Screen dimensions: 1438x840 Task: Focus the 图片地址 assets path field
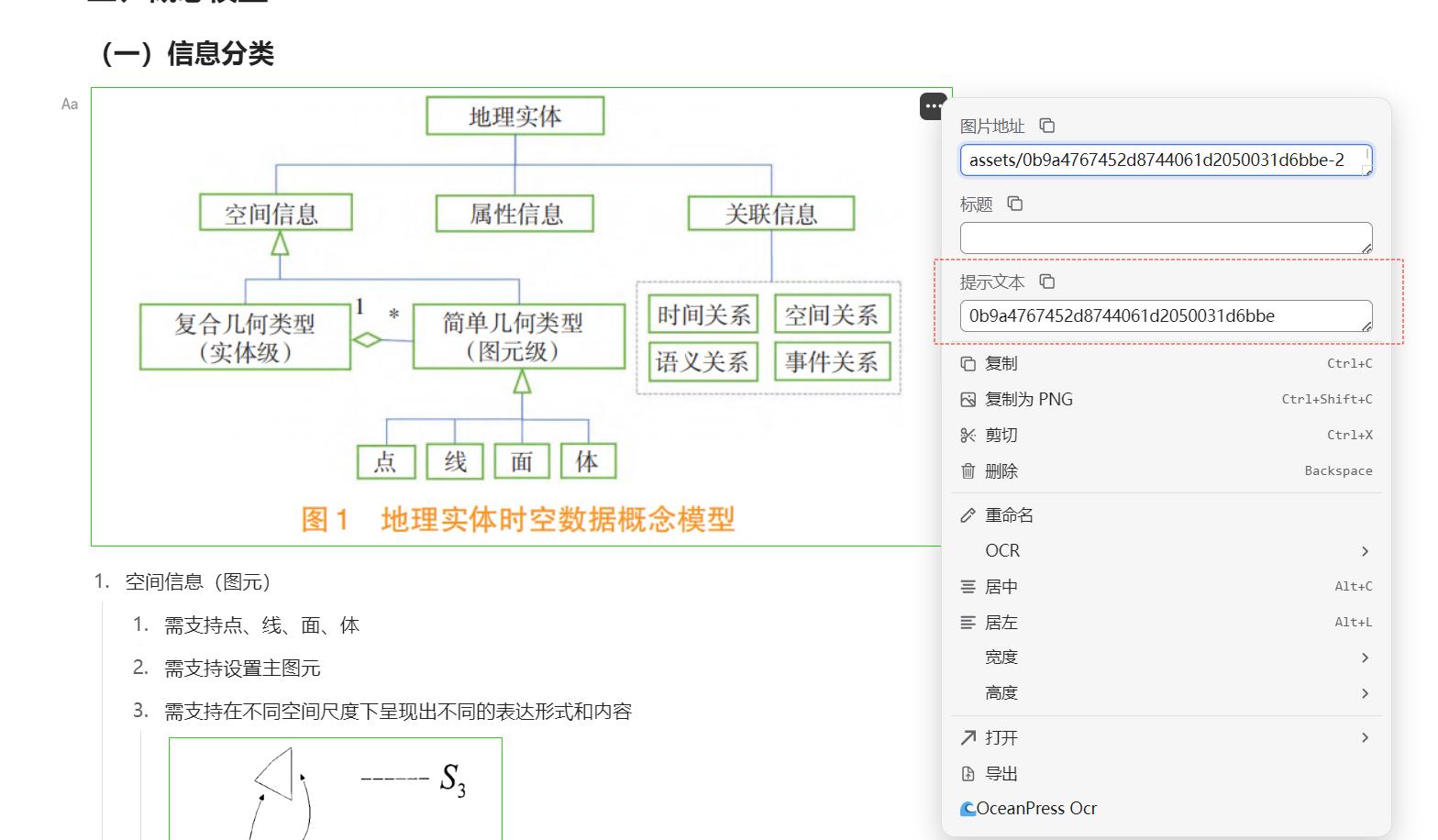tap(1166, 160)
